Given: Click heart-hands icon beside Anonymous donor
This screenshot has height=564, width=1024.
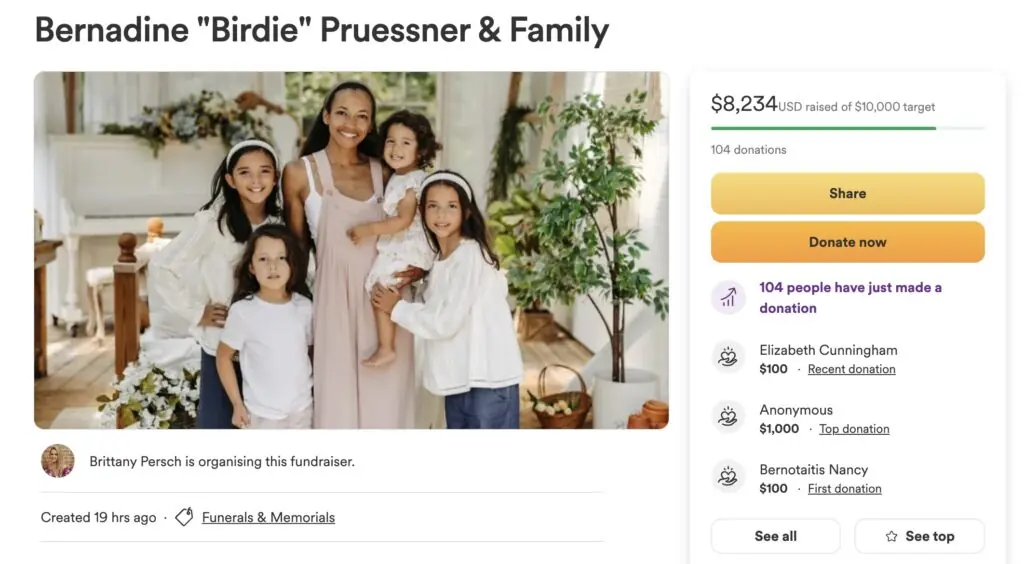Looking at the screenshot, I should pos(728,418).
